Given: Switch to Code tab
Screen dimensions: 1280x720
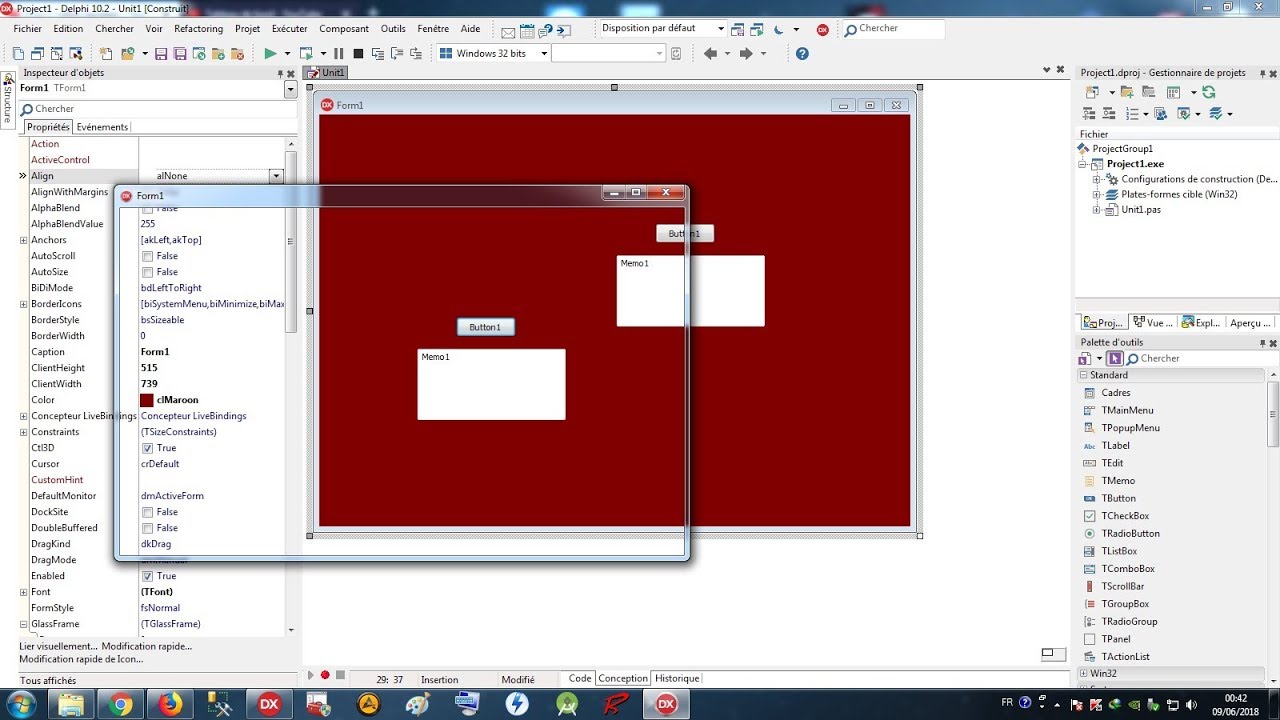Looking at the screenshot, I should pyautogui.click(x=580, y=678).
